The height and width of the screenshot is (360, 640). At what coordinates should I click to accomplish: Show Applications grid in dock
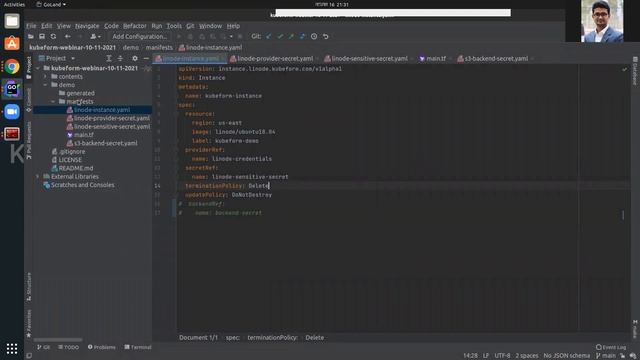(x=12, y=348)
